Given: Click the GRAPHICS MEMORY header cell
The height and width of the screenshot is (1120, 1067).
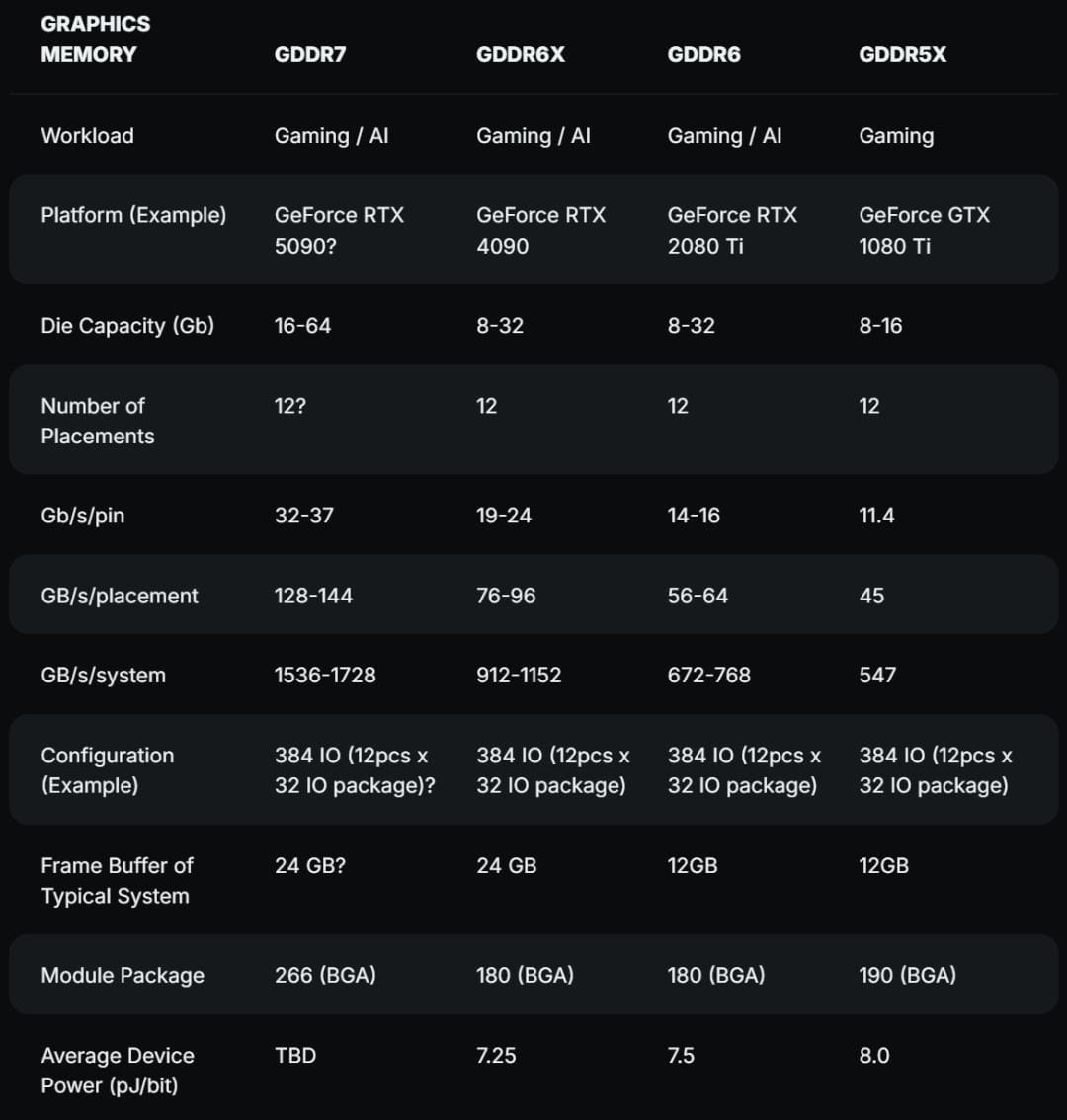Looking at the screenshot, I should coord(96,40).
